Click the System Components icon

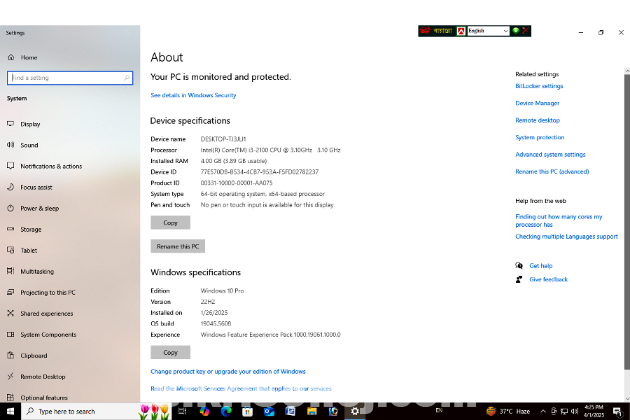pyautogui.click(x=10, y=334)
